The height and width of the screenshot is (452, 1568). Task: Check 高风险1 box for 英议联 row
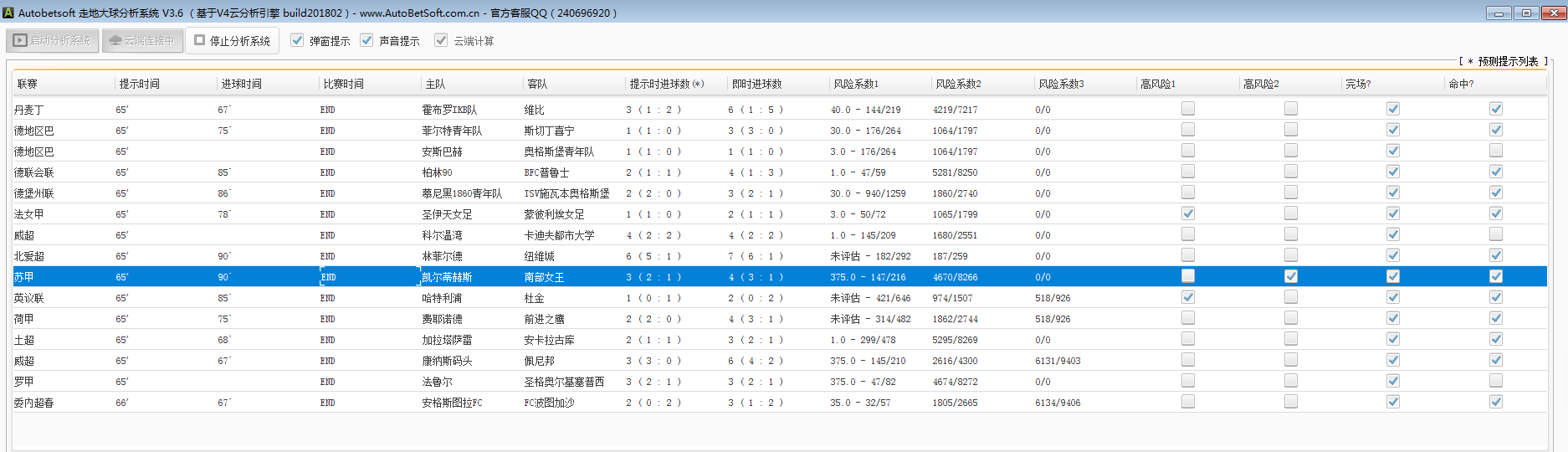pos(1188,297)
